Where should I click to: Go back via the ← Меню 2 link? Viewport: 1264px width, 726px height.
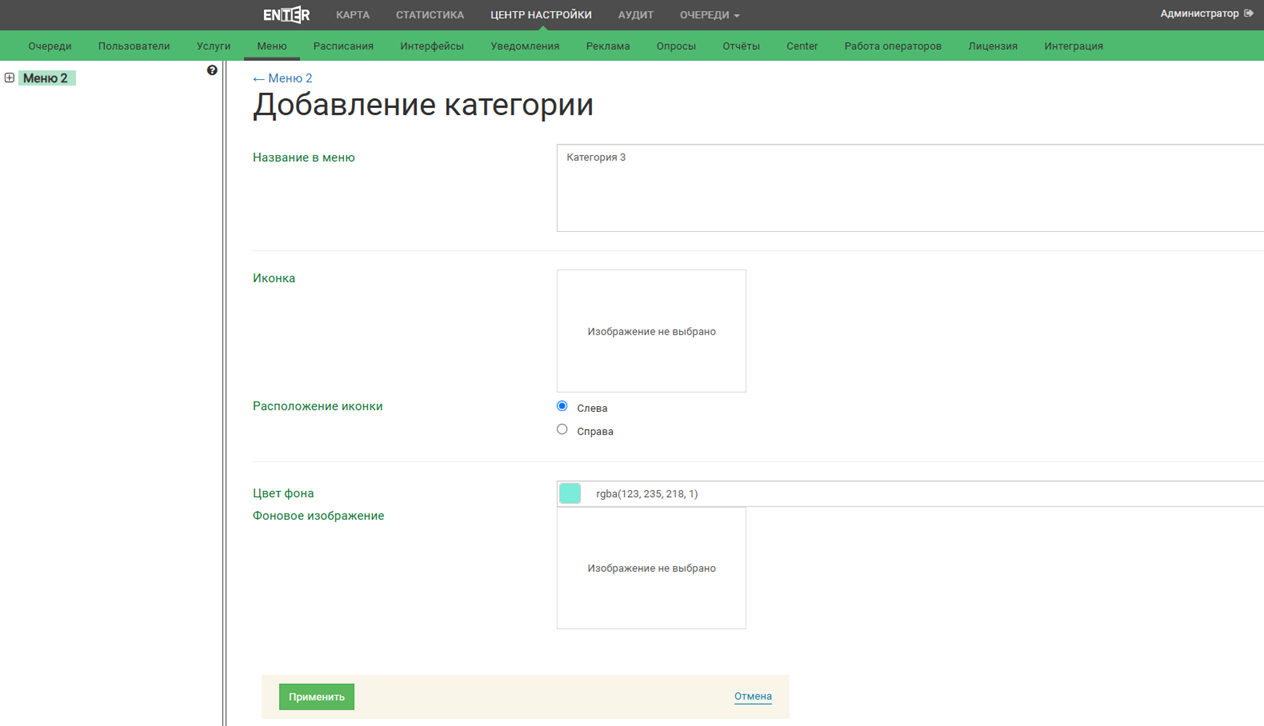coord(283,78)
